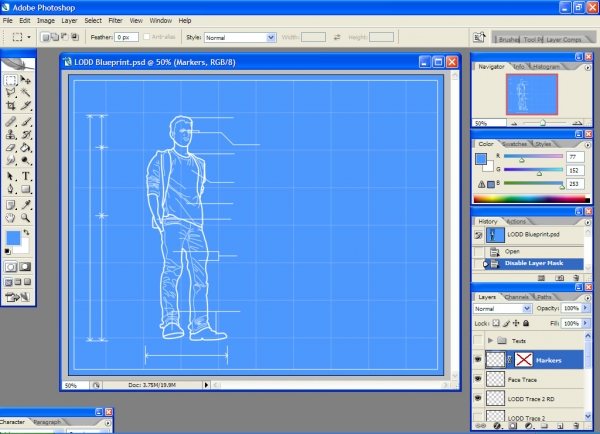
Task: Open the Fill slider arrow
Action: (585, 323)
